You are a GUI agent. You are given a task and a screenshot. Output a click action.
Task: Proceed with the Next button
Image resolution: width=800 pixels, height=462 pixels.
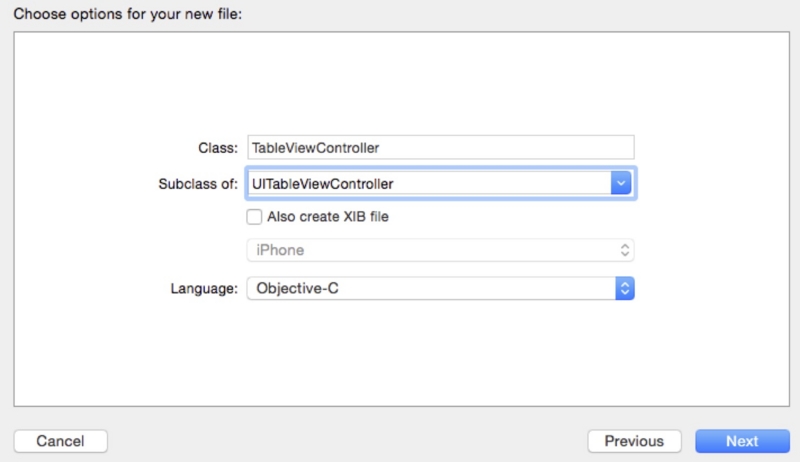[742, 441]
